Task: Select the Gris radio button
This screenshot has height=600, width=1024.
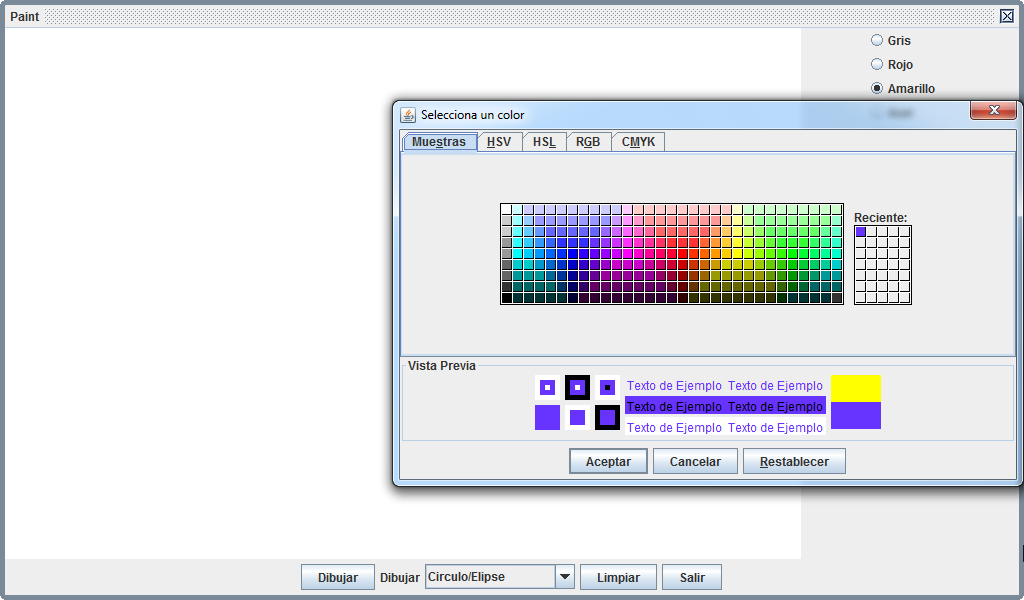Action: tap(876, 40)
